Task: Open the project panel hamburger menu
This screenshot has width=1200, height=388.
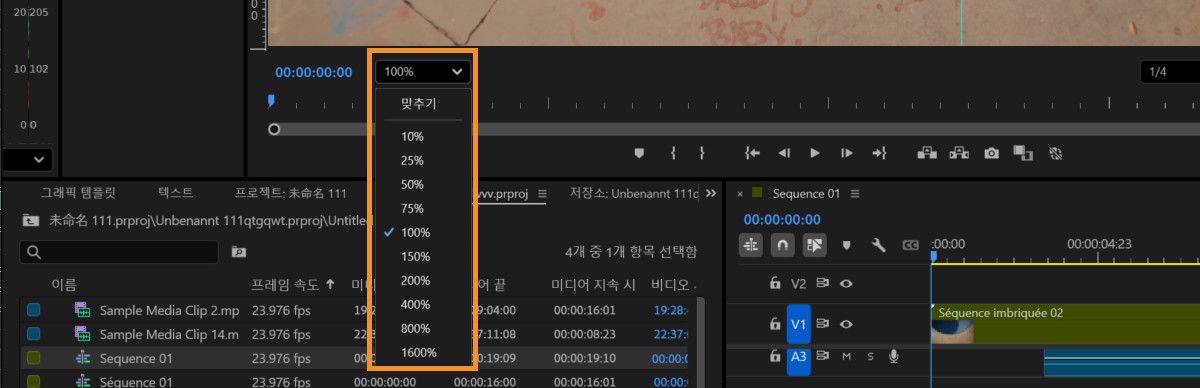Action: (542, 193)
